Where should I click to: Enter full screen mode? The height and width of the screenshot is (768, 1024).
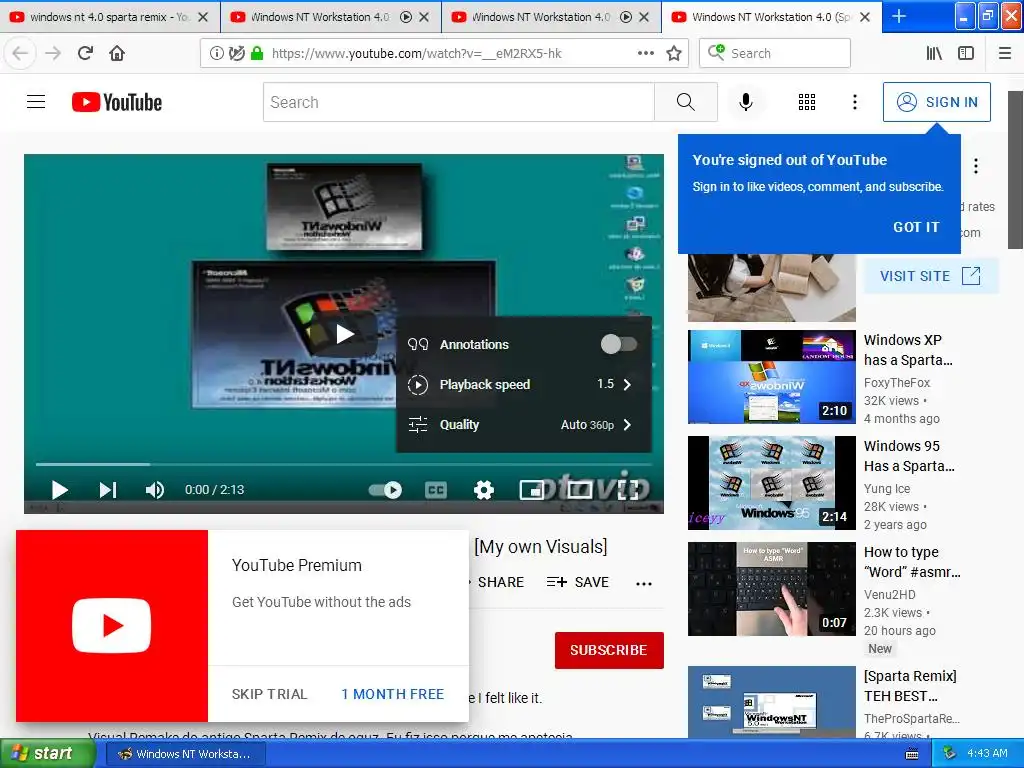(x=628, y=490)
